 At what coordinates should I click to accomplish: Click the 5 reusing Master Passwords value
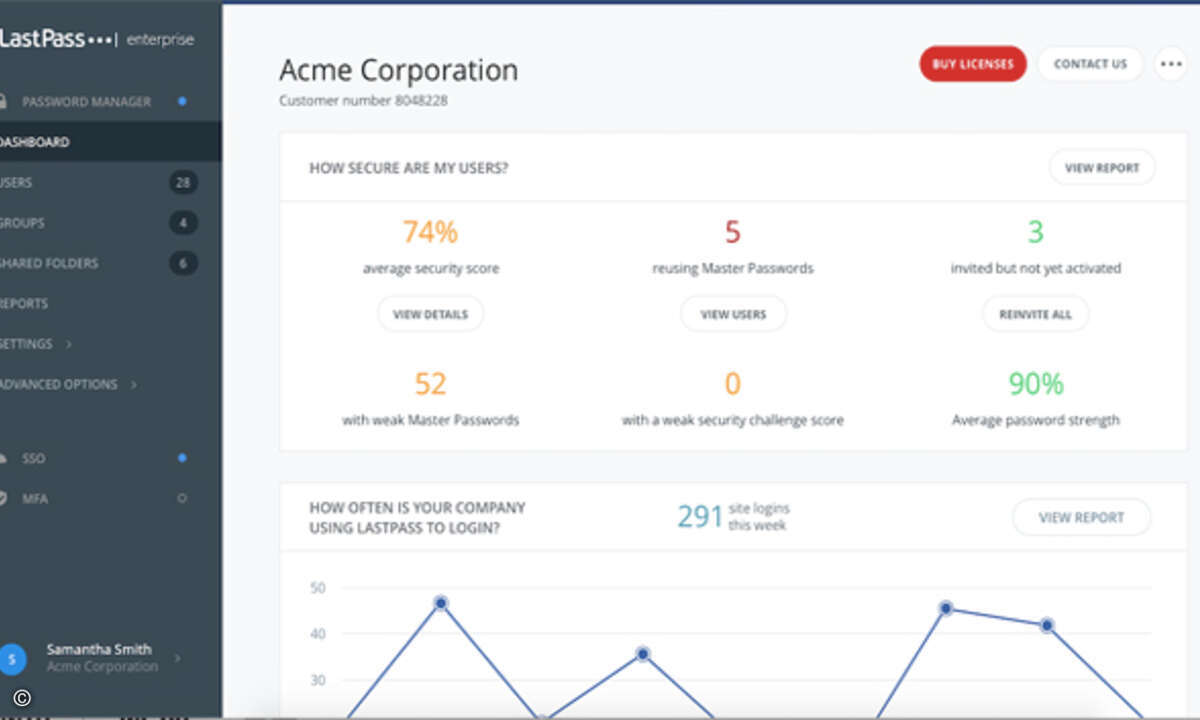click(x=733, y=232)
